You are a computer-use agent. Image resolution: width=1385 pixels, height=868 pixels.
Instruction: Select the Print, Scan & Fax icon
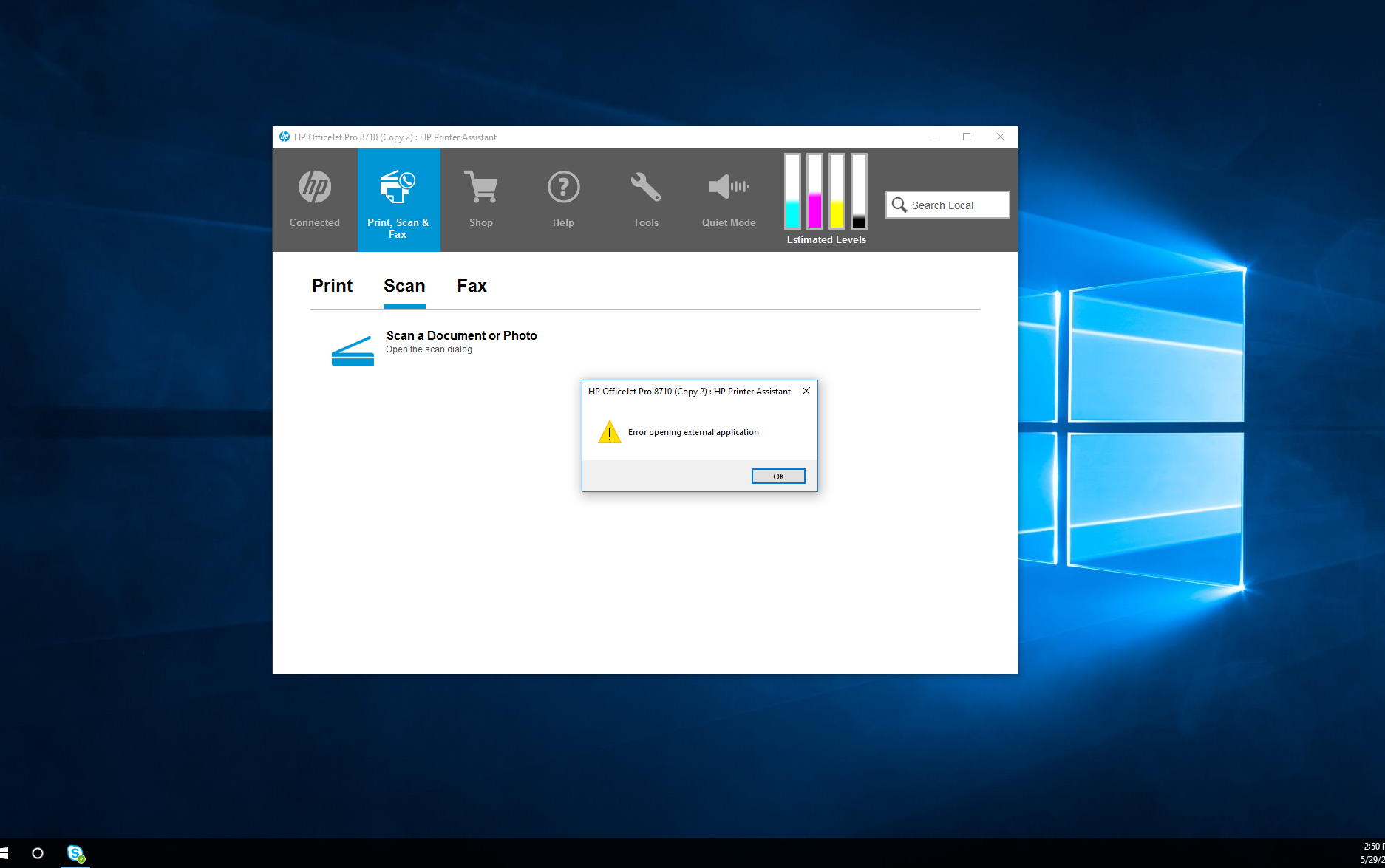coord(398,187)
